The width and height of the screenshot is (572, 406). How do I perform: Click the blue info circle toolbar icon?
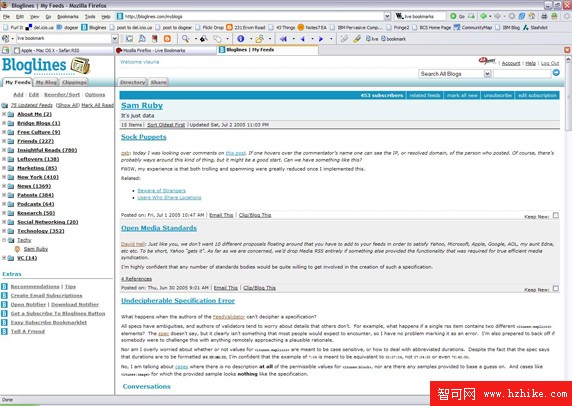coord(240,39)
